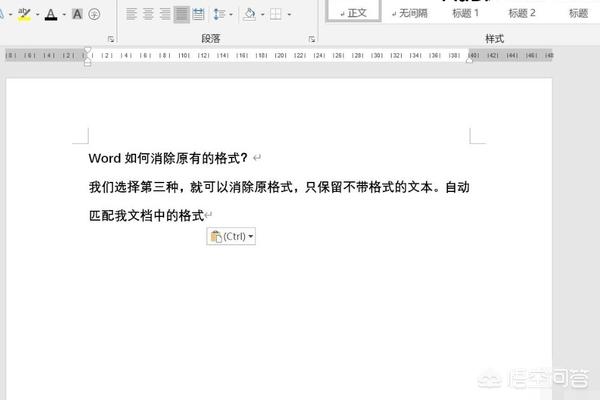Open the font color dropdown arrow
600x400 pixels.
pyautogui.click(x=64, y=15)
